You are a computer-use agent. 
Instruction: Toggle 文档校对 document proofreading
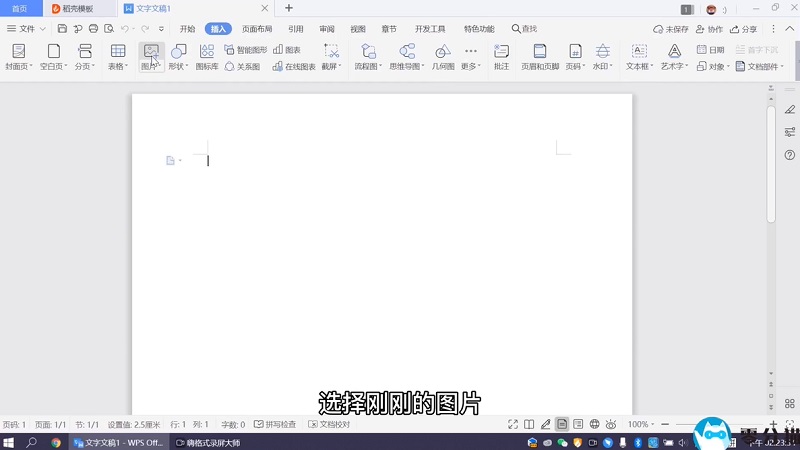[x=329, y=425]
